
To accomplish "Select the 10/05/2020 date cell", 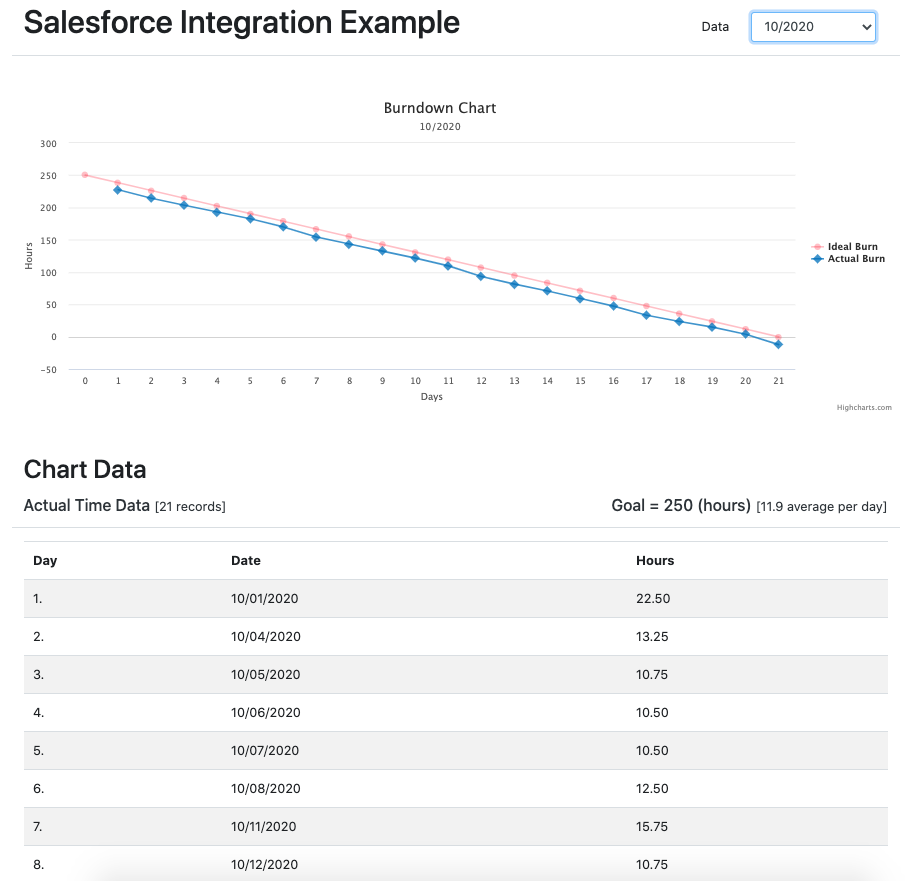I will click(266, 675).
